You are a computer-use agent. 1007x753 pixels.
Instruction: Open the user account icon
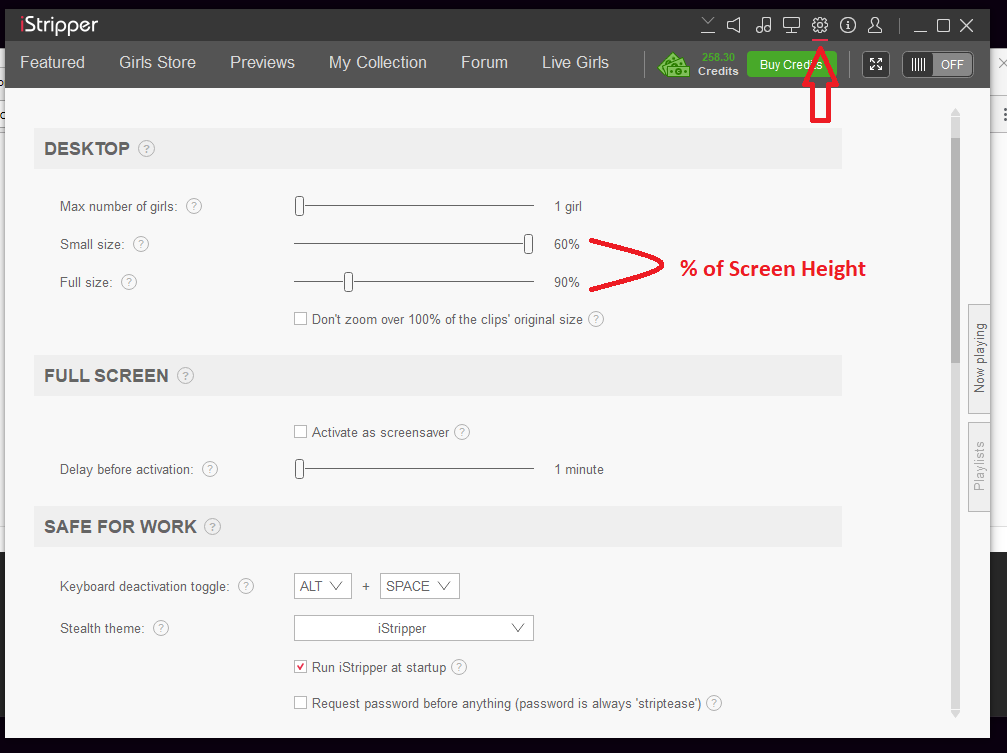(875, 25)
